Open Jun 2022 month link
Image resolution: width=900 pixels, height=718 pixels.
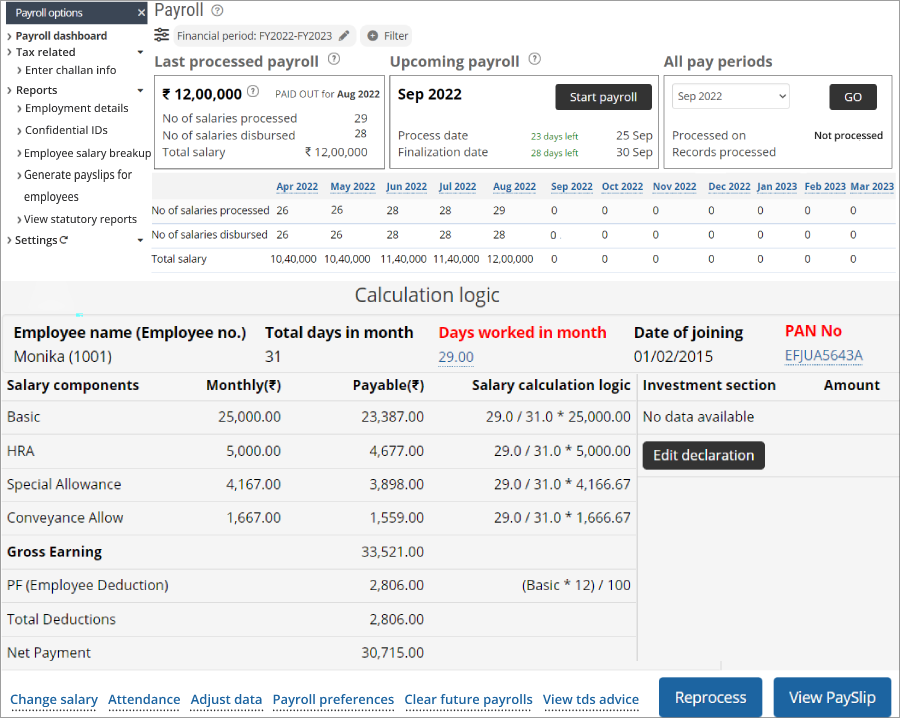coord(406,187)
